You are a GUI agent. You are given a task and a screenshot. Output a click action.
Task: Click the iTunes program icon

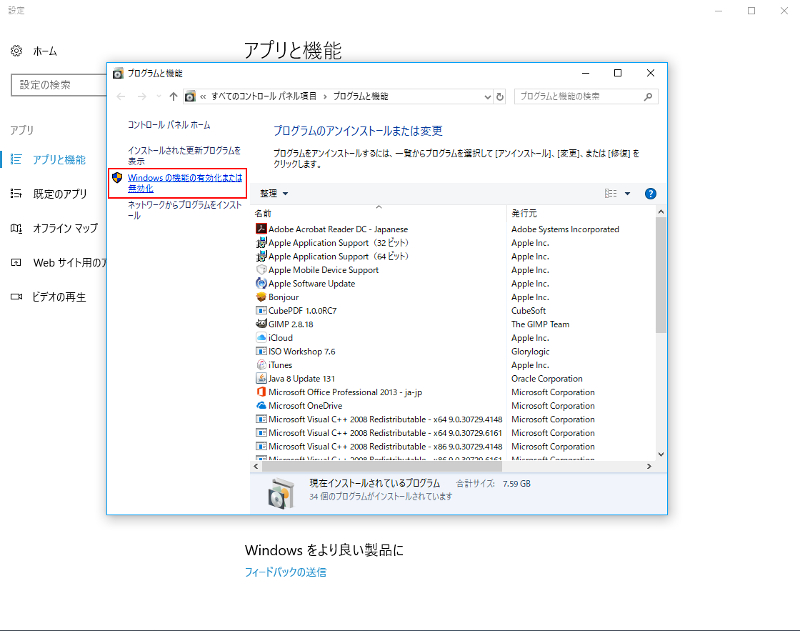coord(261,365)
